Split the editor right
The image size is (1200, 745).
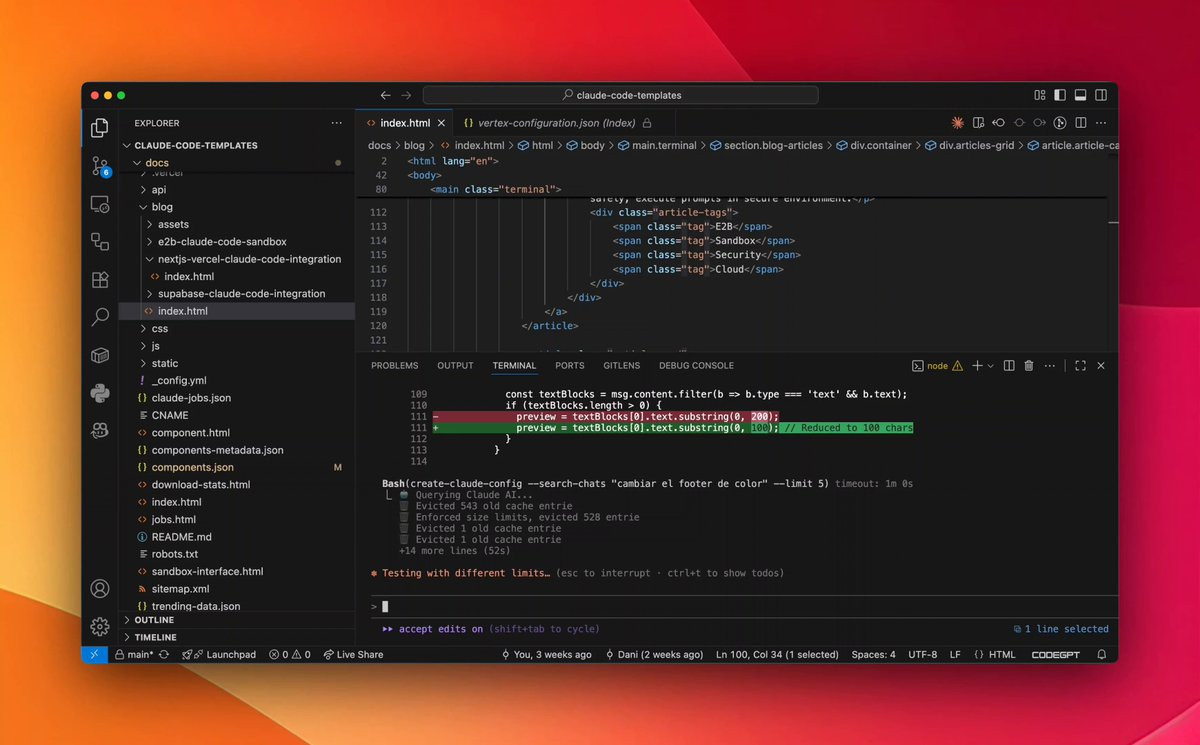point(1081,123)
